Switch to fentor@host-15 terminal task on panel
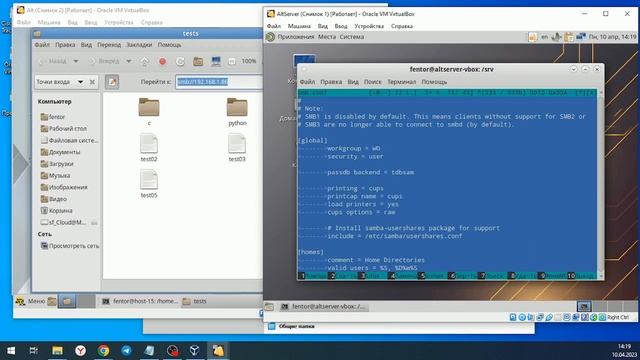 click(140, 302)
